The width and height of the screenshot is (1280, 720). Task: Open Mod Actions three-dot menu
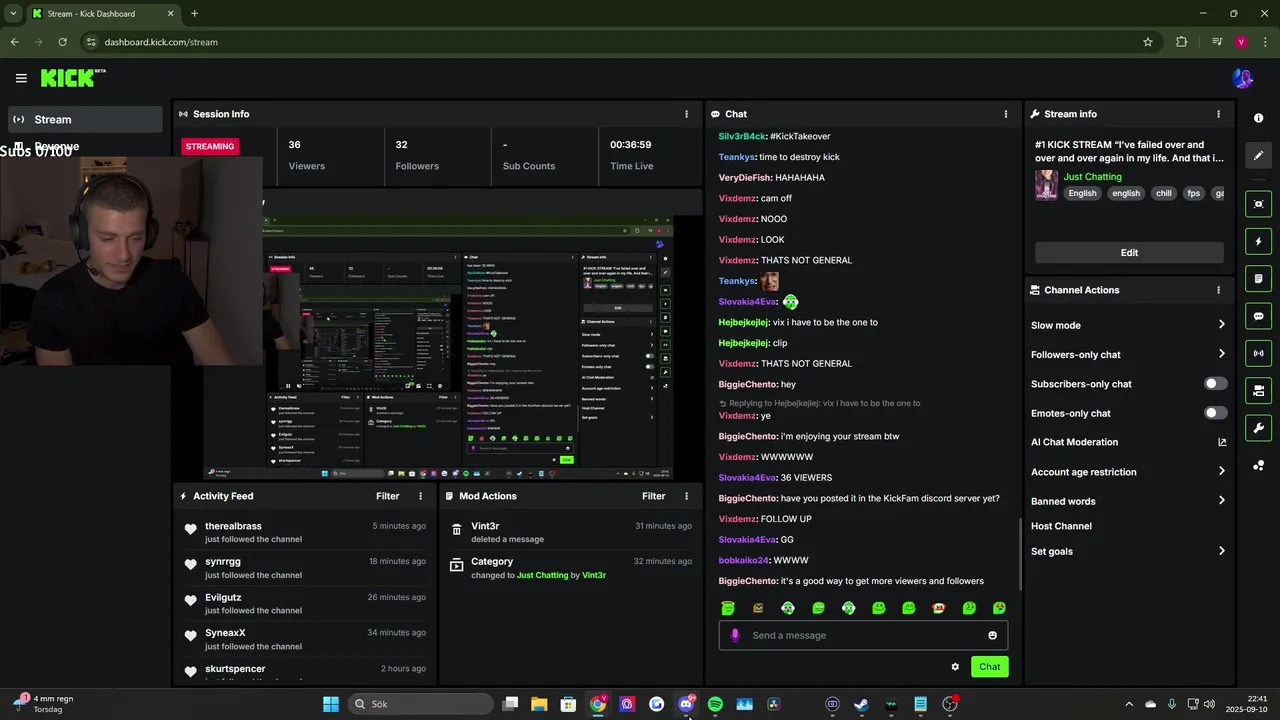[x=686, y=496]
